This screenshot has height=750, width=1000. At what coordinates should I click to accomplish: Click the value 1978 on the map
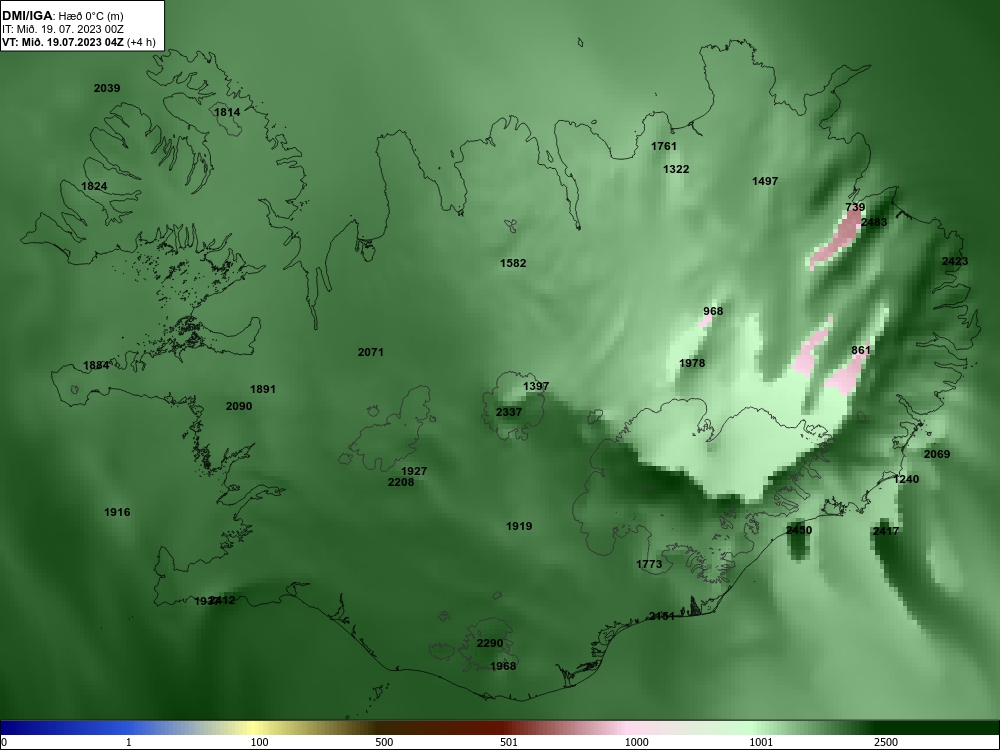[x=692, y=363]
